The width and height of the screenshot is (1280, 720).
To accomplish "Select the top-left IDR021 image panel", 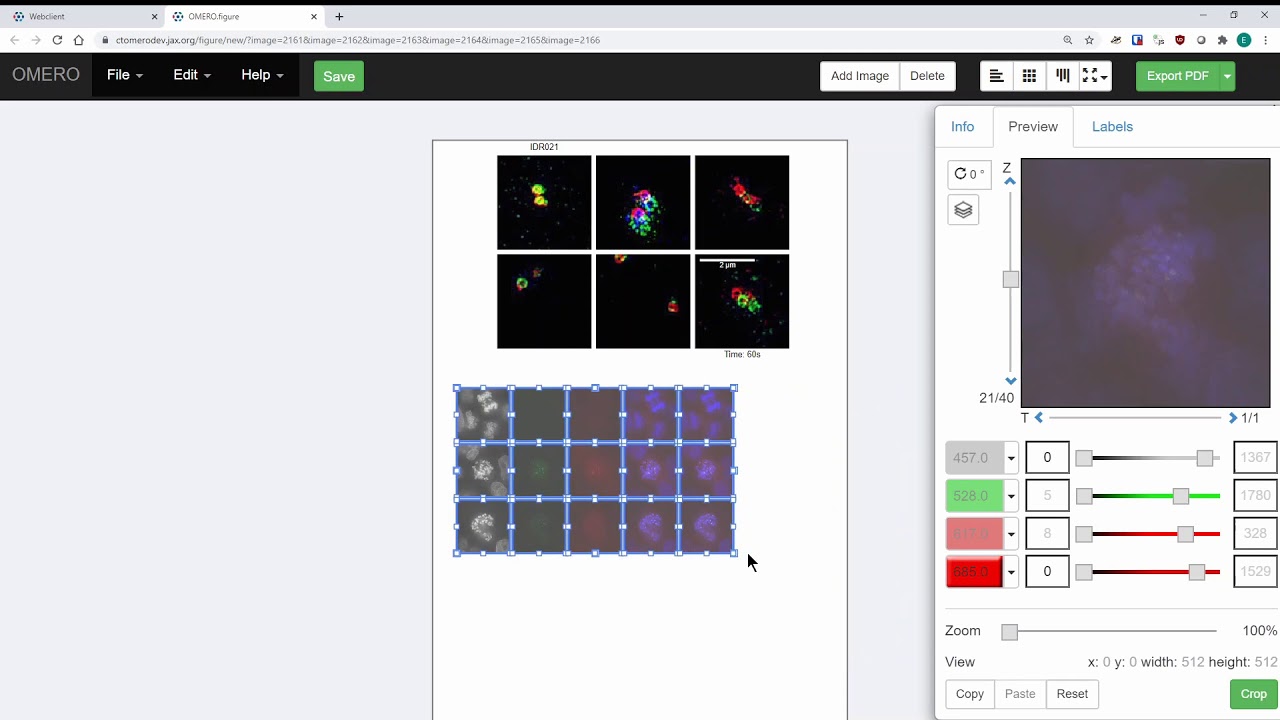I will tap(544, 202).
